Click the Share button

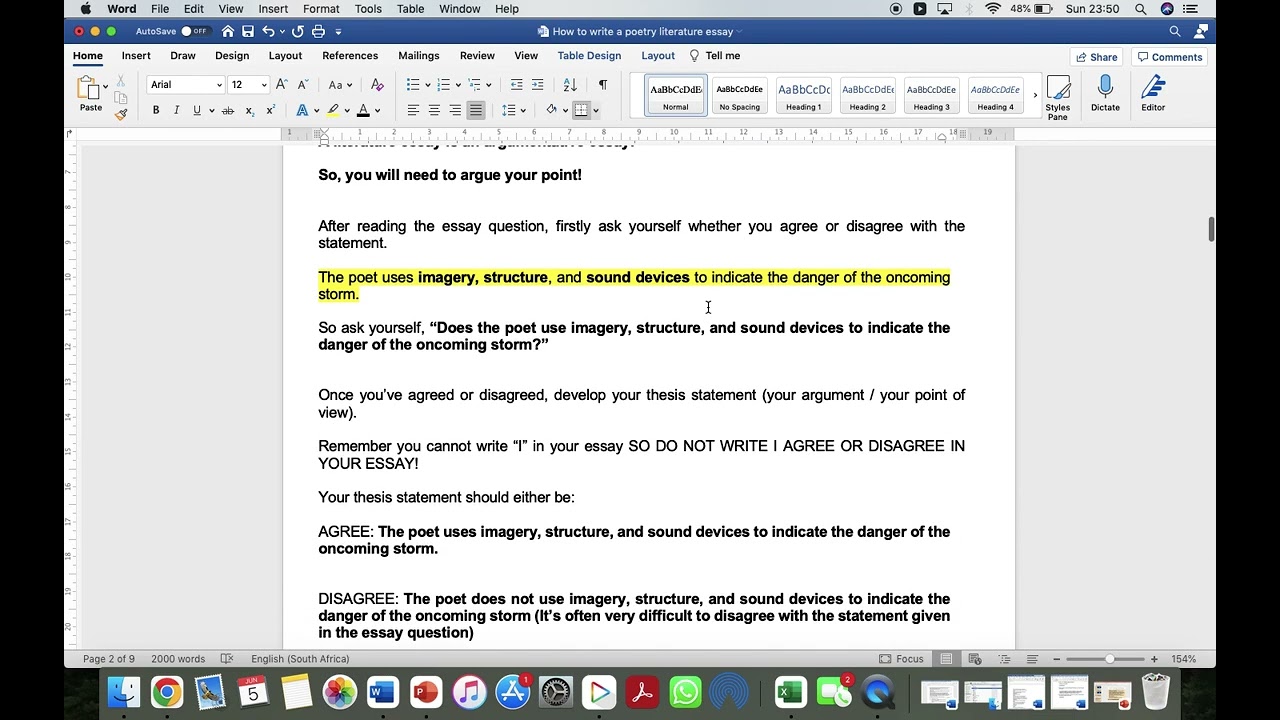tap(1095, 57)
